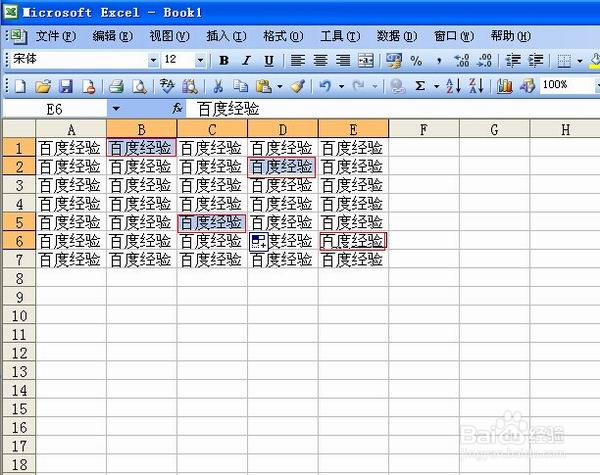This screenshot has width=600, height=475.
Task: Open Print Preview icon
Action: [x=139, y=86]
